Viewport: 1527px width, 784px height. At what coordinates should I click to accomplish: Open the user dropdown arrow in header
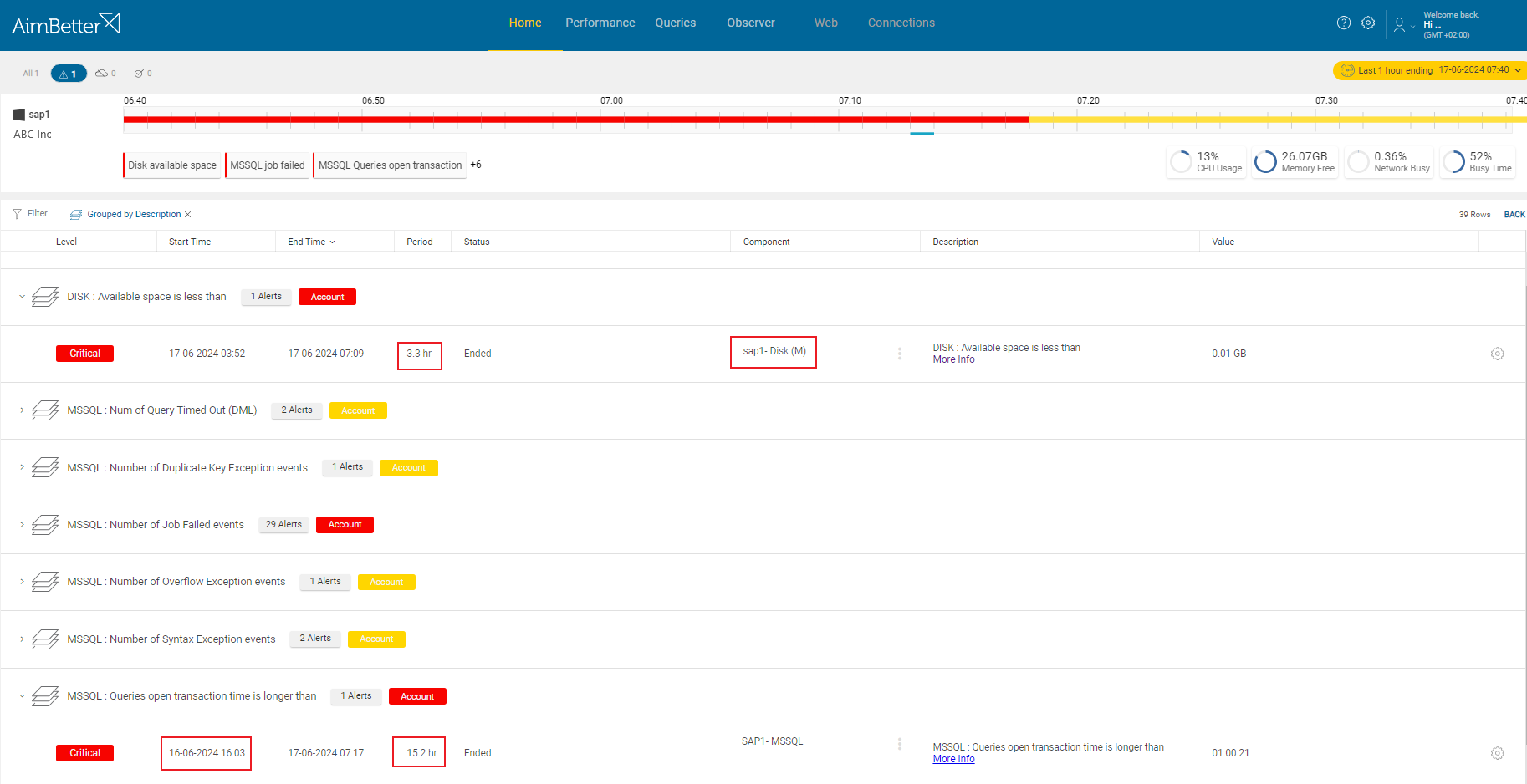click(x=1413, y=27)
